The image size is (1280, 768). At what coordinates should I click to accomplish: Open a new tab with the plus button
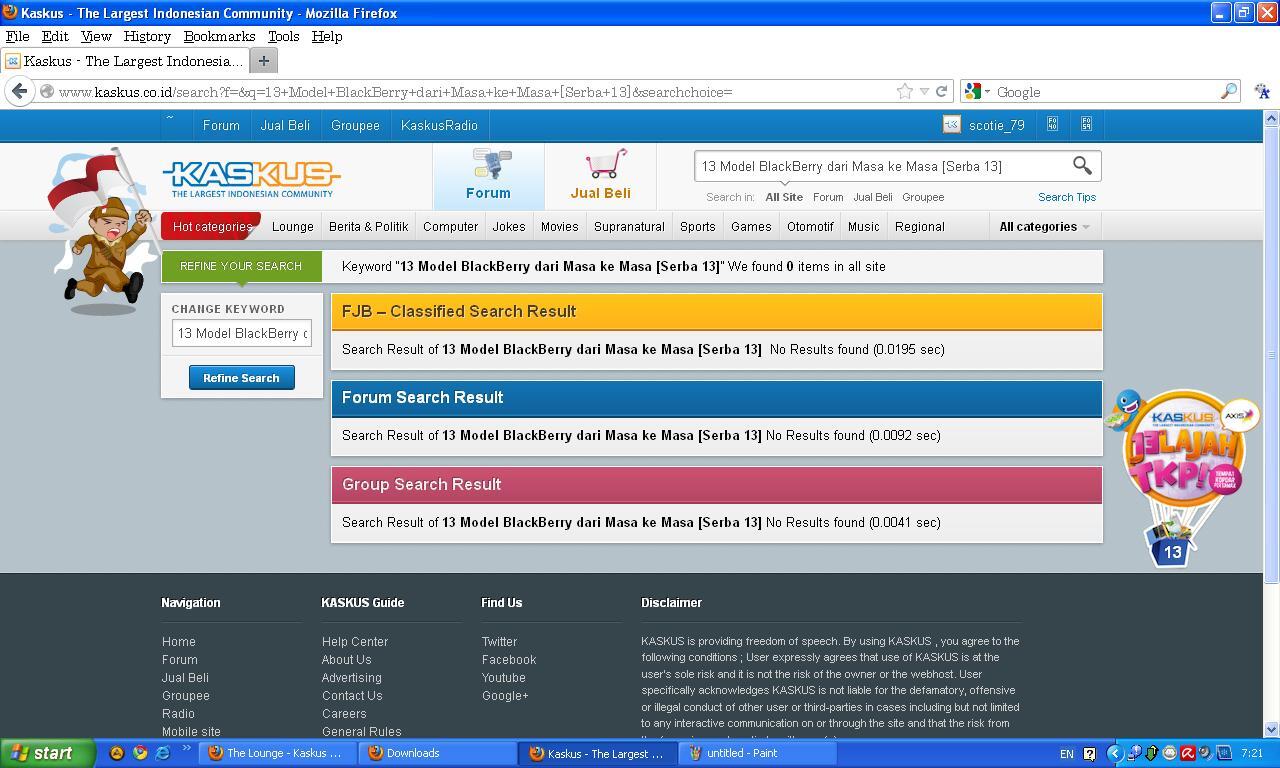tap(263, 61)
